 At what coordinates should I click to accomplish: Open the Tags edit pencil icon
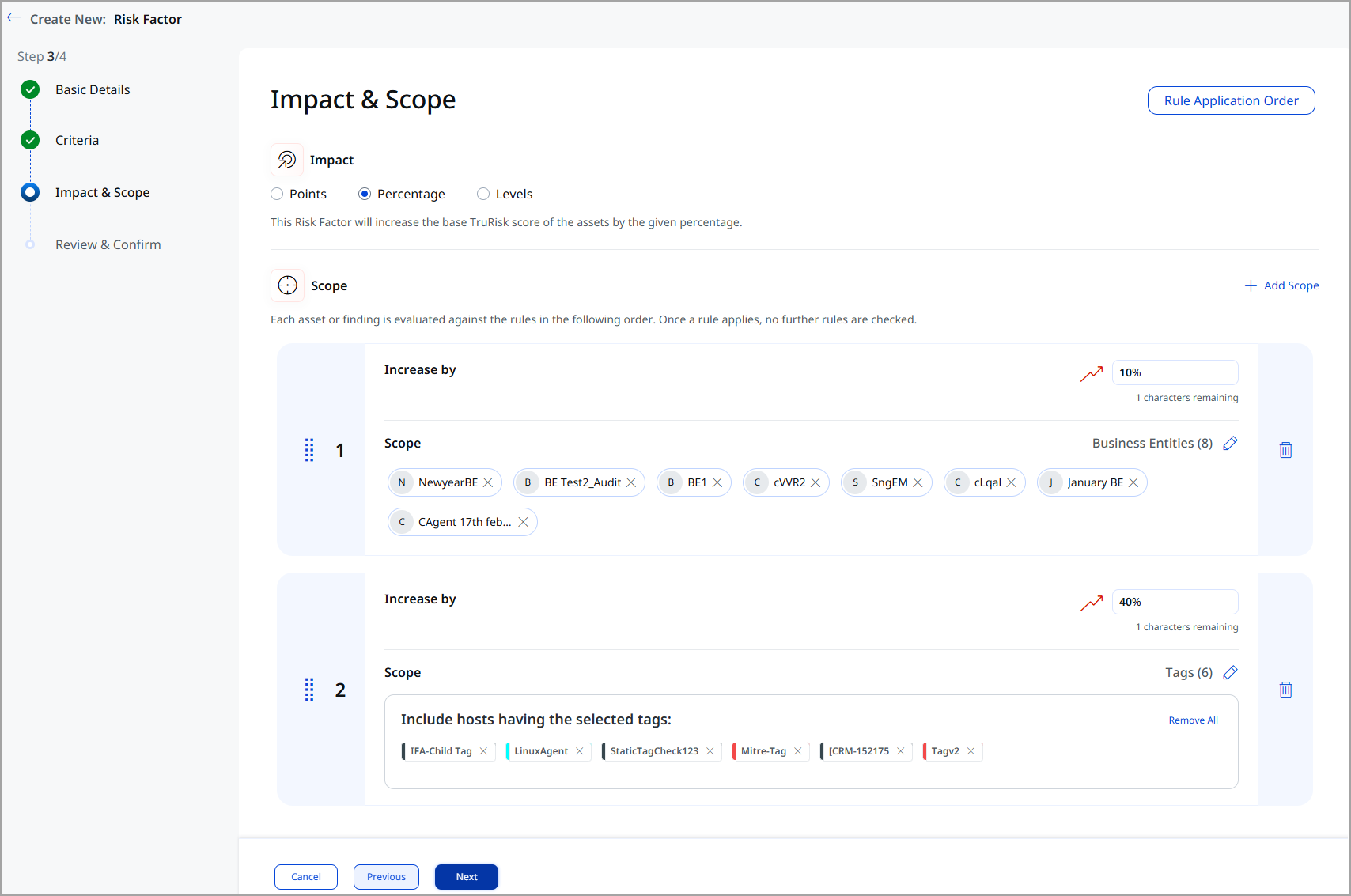(1230, 672)
